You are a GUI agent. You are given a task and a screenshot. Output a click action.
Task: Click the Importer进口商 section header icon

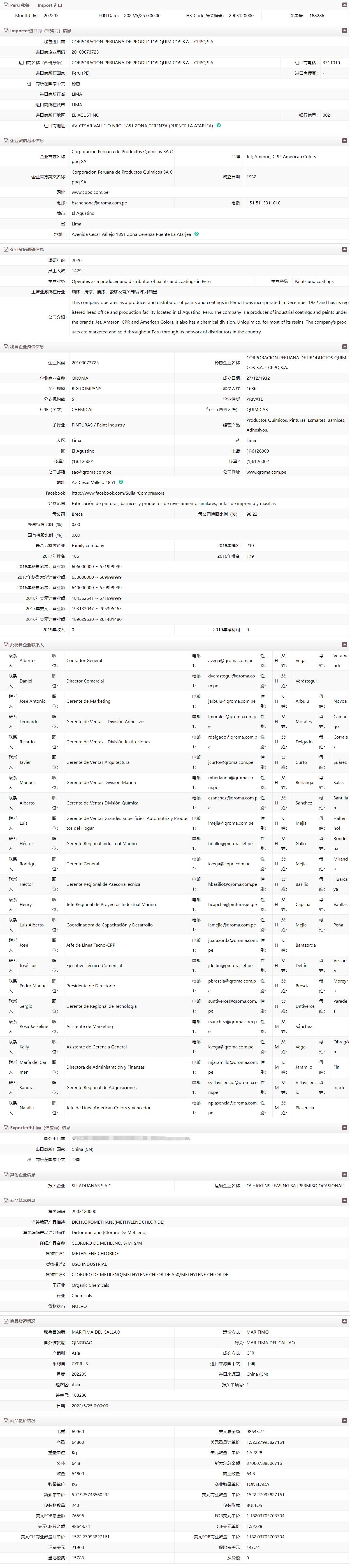pos(6,31)
